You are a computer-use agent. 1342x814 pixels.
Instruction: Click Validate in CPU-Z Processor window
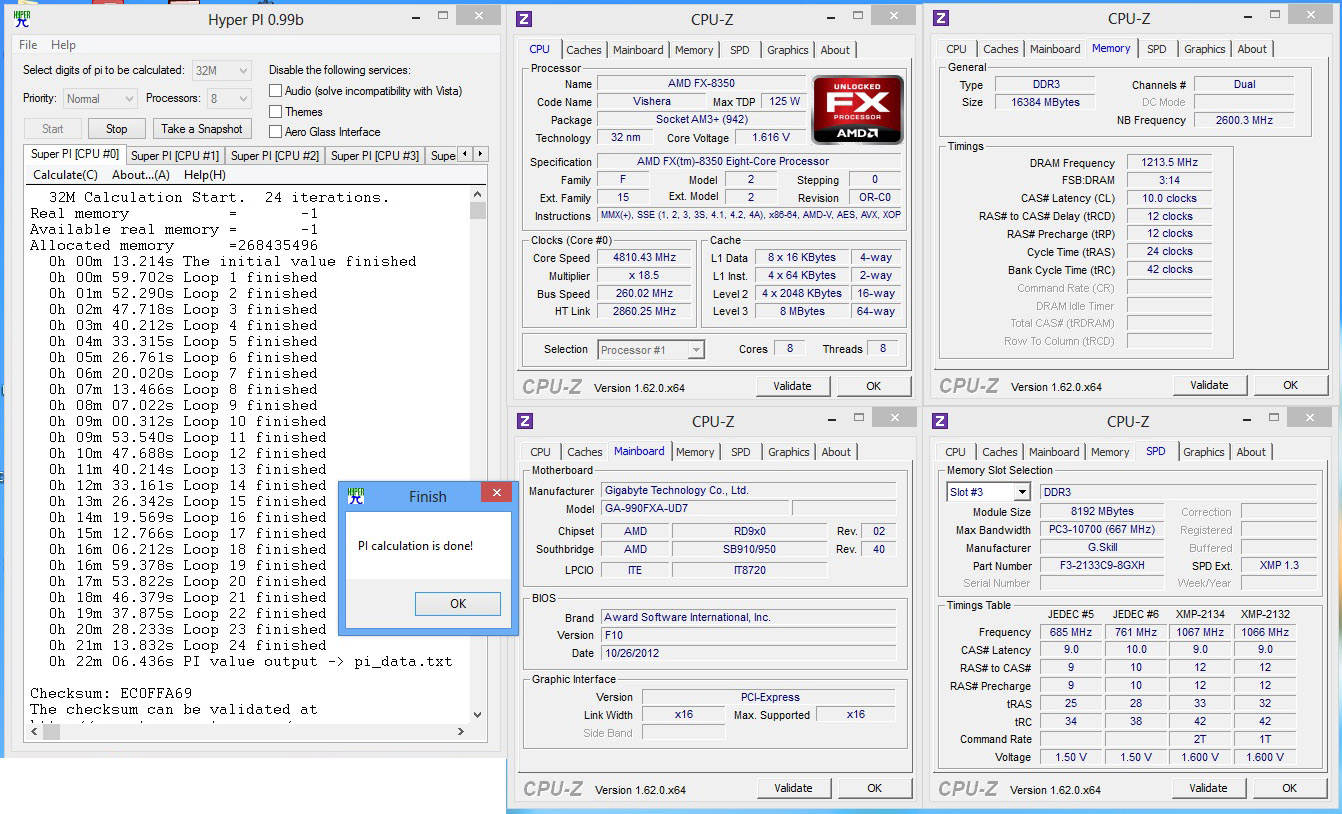click(x=793, y=386)
